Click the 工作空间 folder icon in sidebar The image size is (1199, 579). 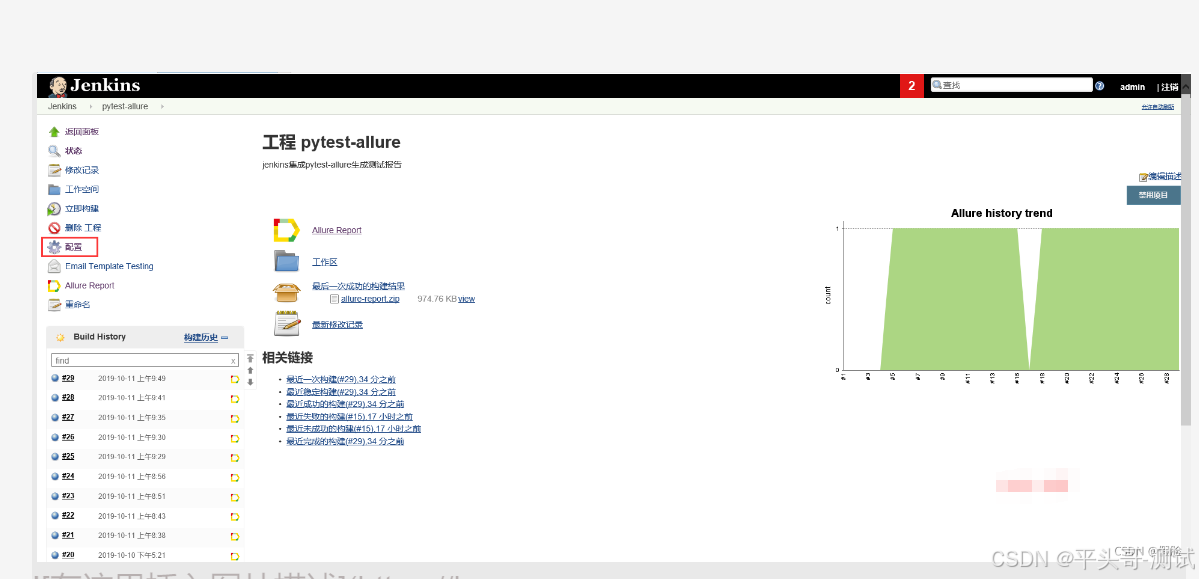point(54,189)
